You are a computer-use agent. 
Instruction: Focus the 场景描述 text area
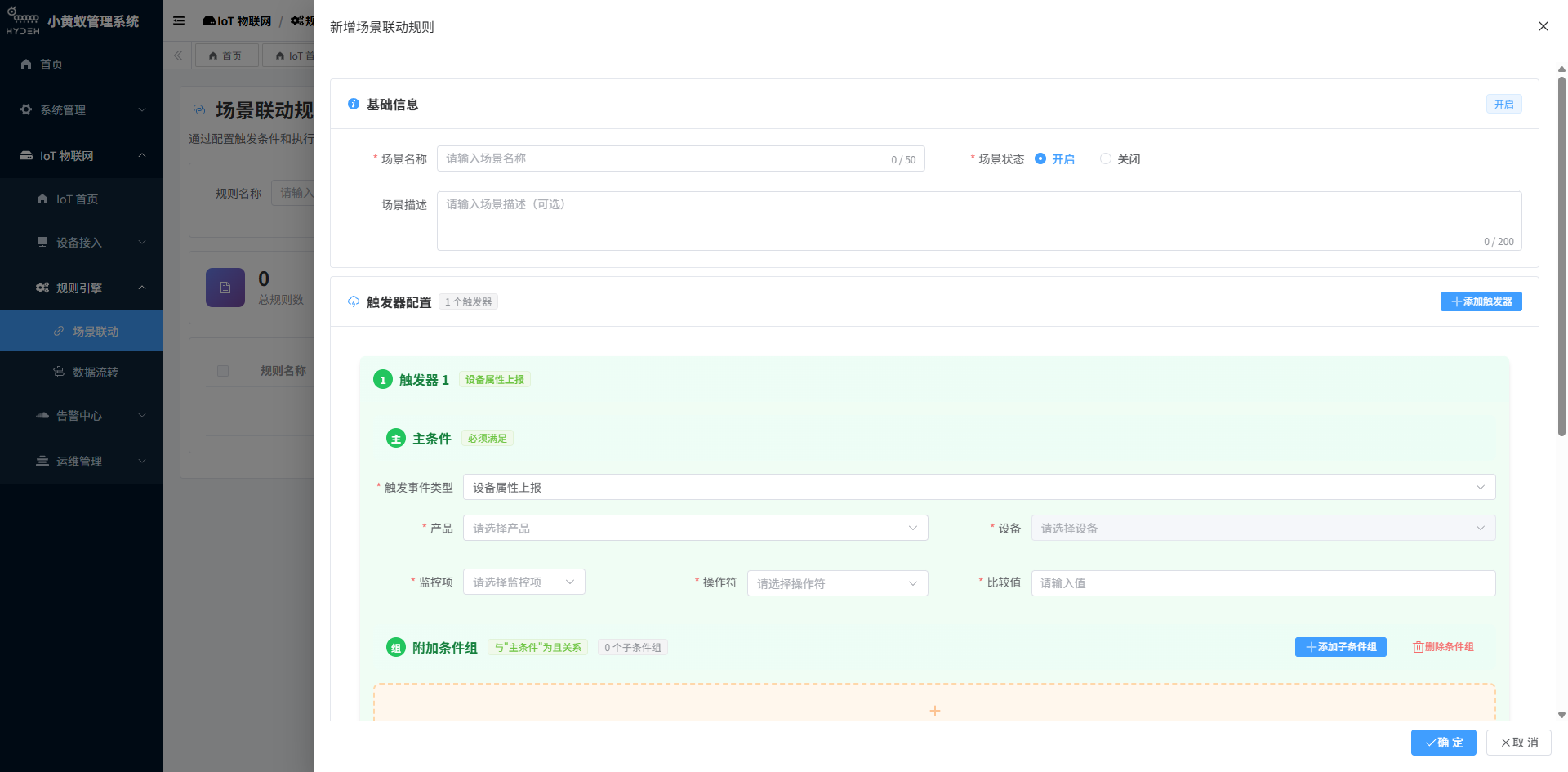point(979,221)
